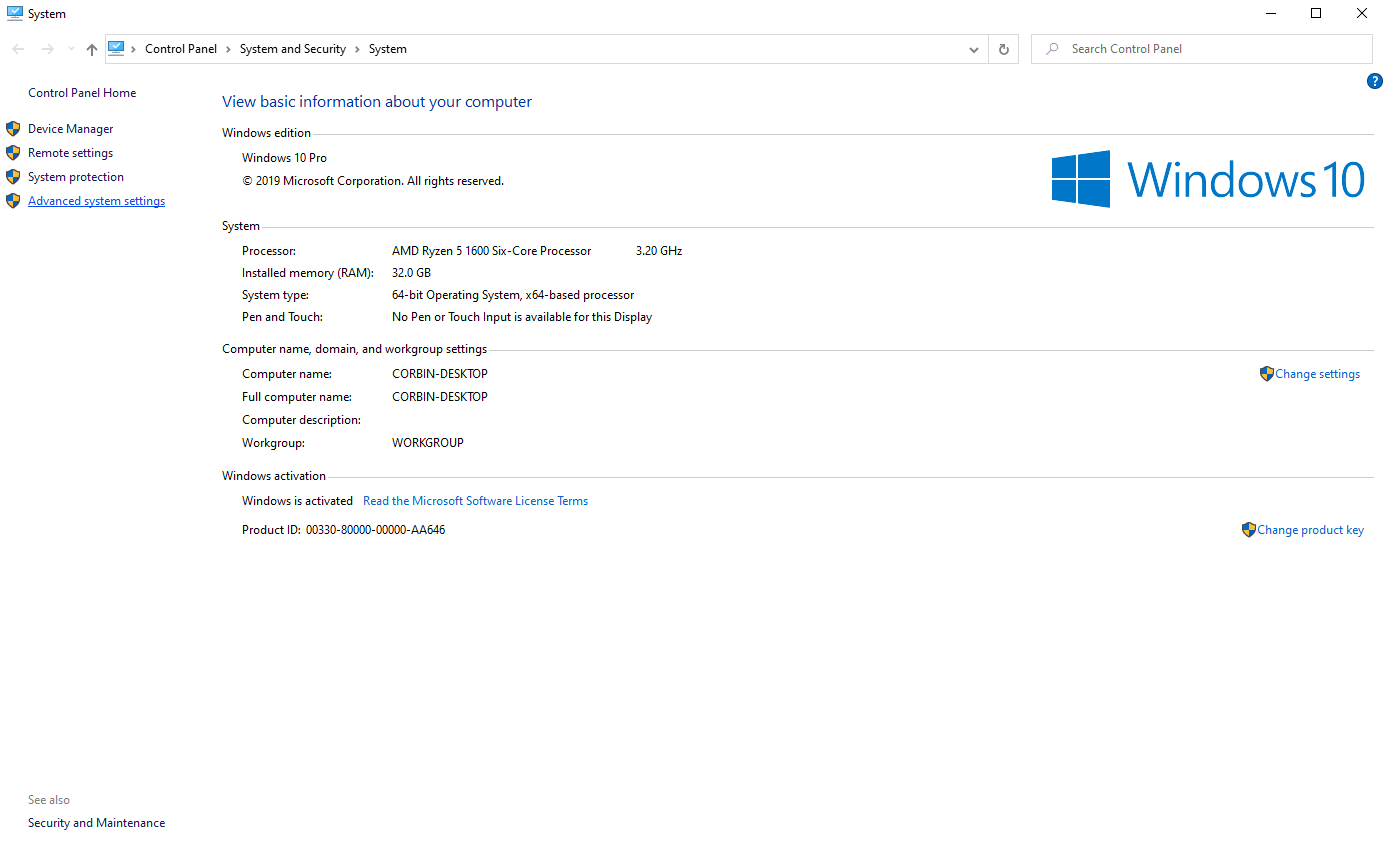This screenshot has width=1384, height=846.
Task: Open Security and Maintenance link
Action: (x=96, y=823)
